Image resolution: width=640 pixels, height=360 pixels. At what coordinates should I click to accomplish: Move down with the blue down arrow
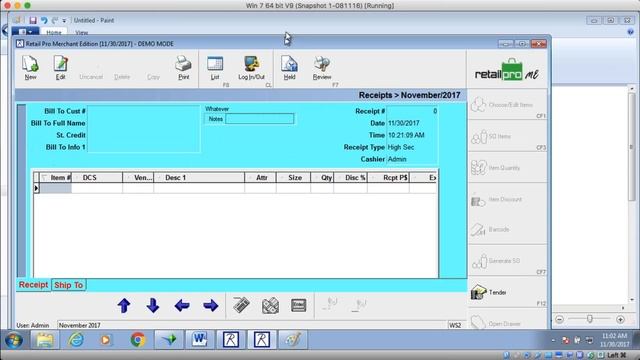(153, 305)
